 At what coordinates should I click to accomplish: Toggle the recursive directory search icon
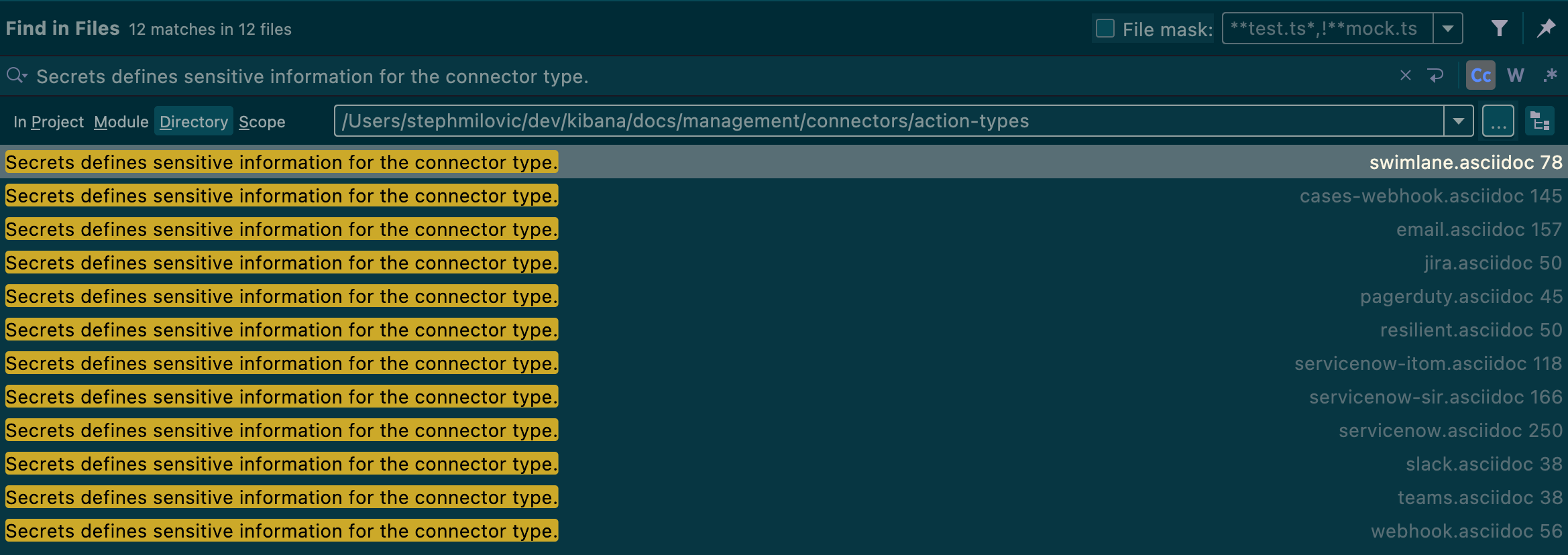click(x=1540, y=121)
